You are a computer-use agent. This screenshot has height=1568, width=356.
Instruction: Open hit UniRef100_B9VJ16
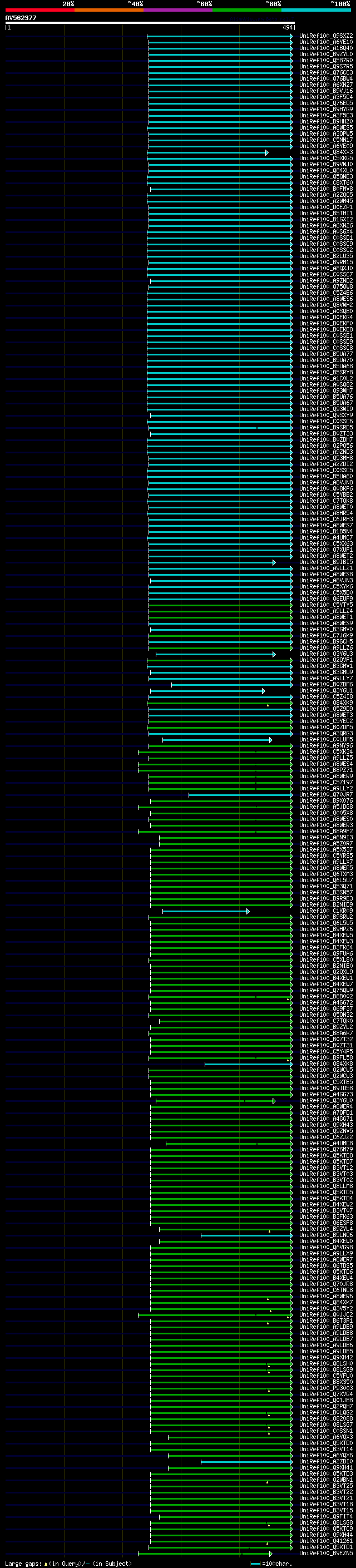click(326, 91)
